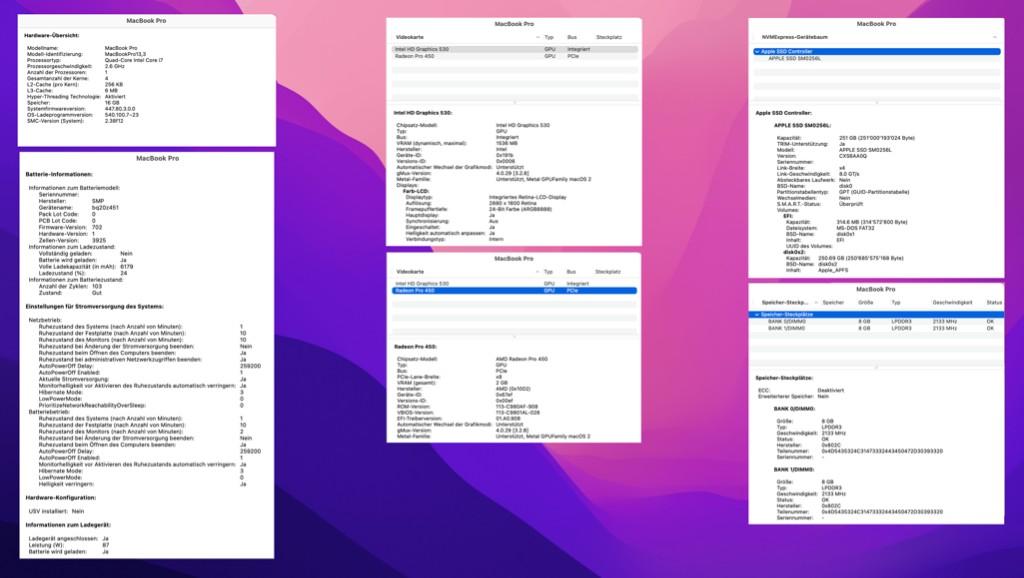The width and height of the screenshot is (1024, 578).
Task: Collapse the Speicher-Steckplätze tree row chevron
Action: tap(757, 315)
